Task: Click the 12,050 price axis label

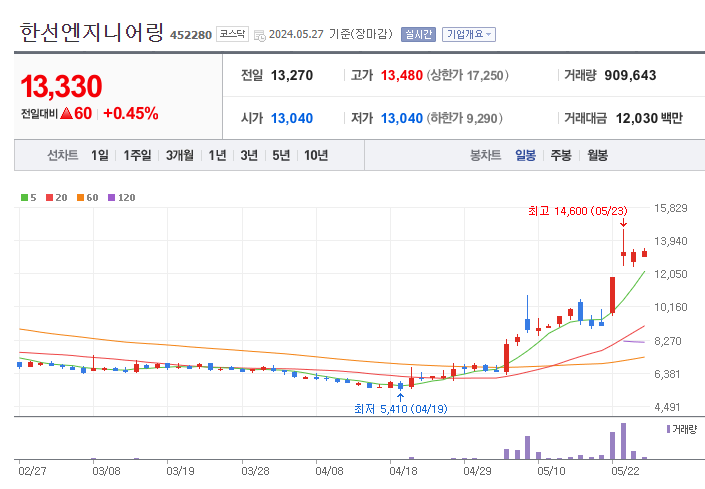Action: pyautogui.click(x=671, y=274)
